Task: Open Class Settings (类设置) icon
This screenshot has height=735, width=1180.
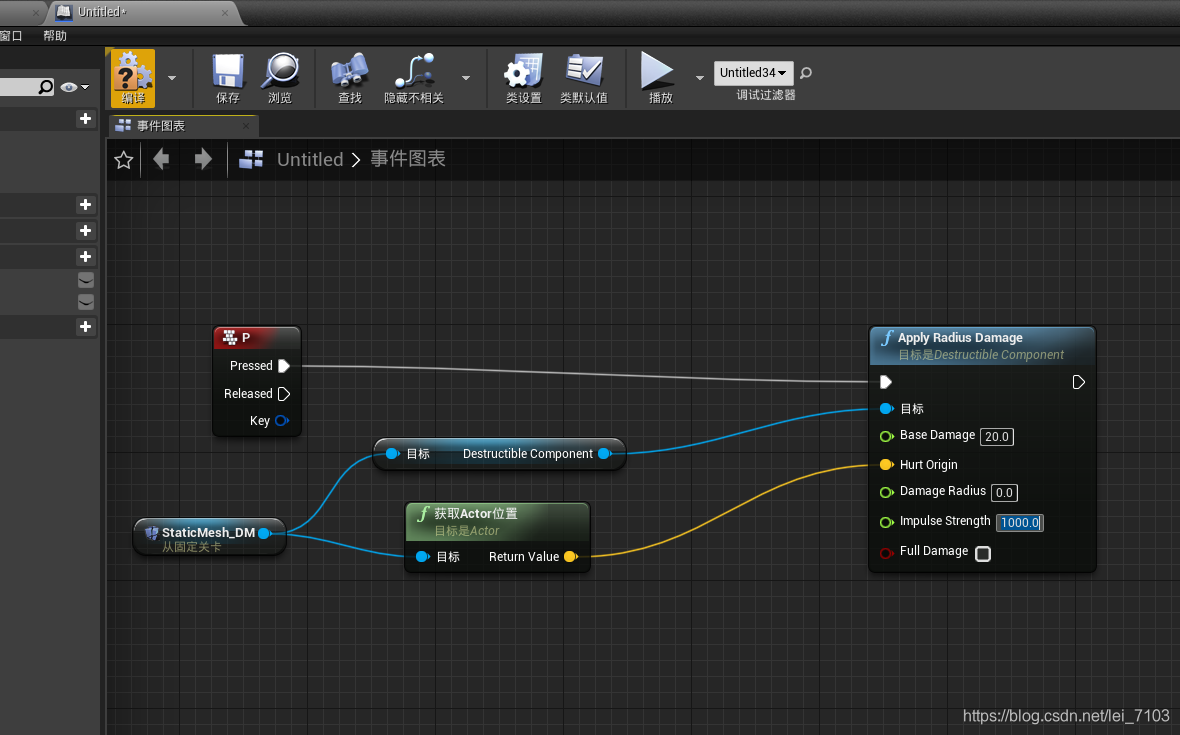Action: 524,78
